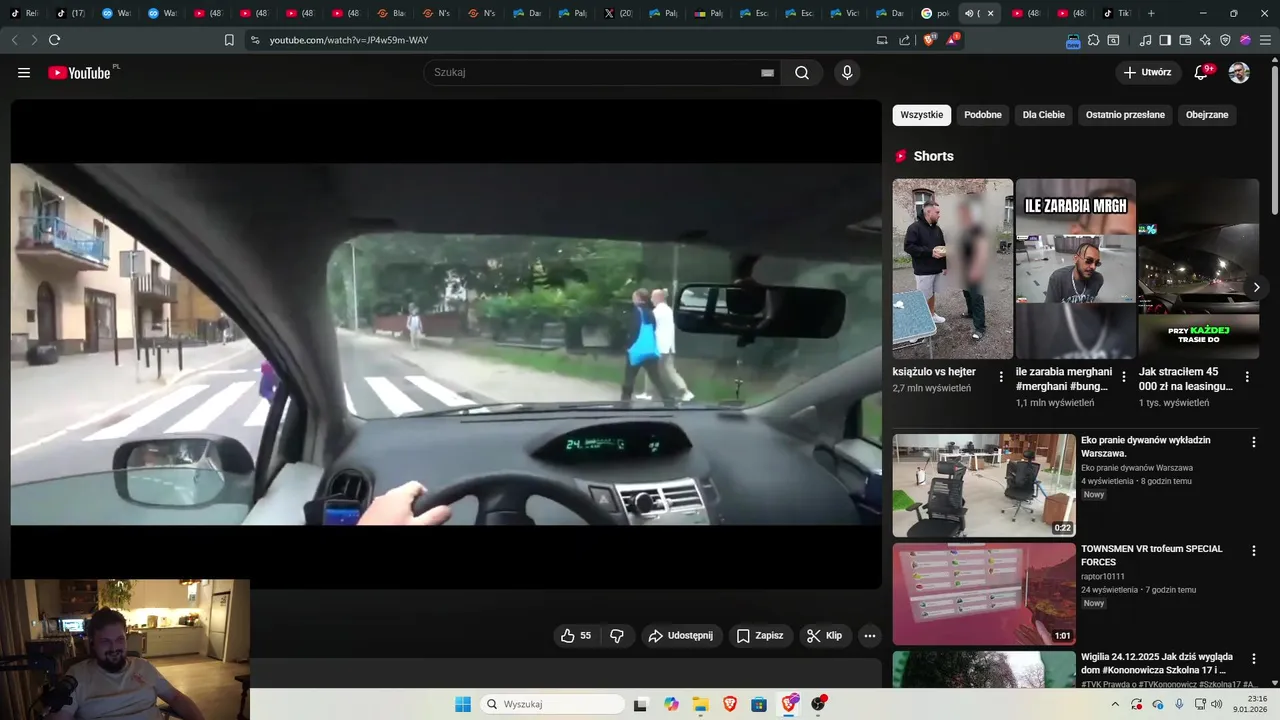Open File Explorer from the taskbar
Screen dimensions: 1280x720
[700, 704]
